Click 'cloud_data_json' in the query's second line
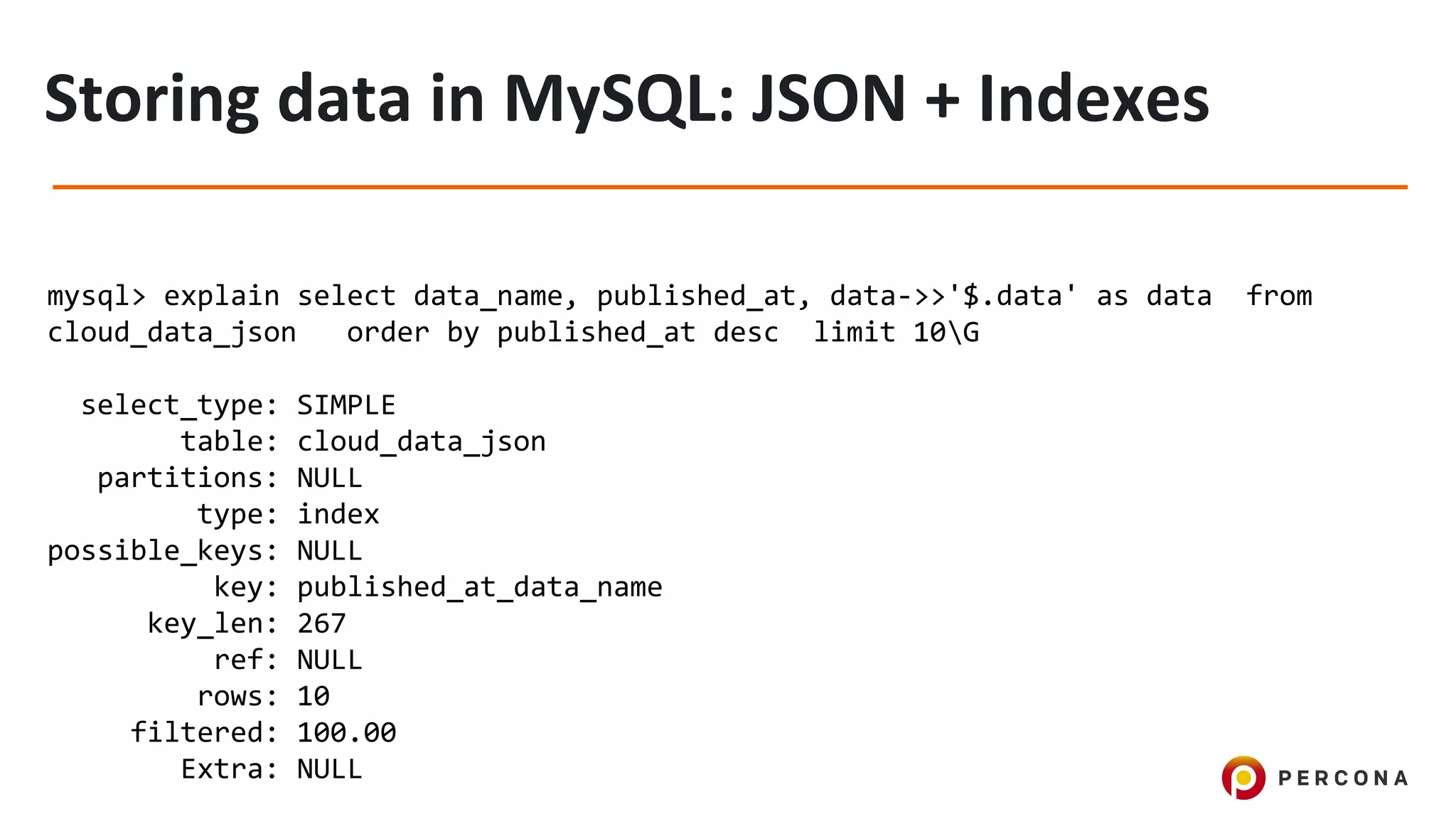This screenshot has width=1456, height=819. tap(171, 333)
